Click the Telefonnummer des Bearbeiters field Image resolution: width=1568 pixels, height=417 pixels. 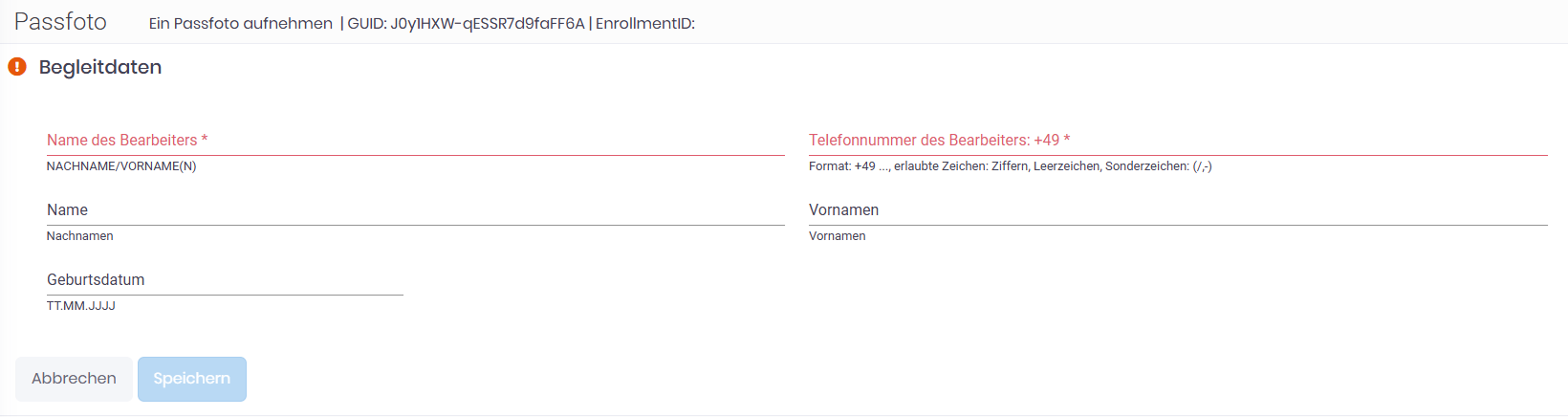click(1178, 141)
